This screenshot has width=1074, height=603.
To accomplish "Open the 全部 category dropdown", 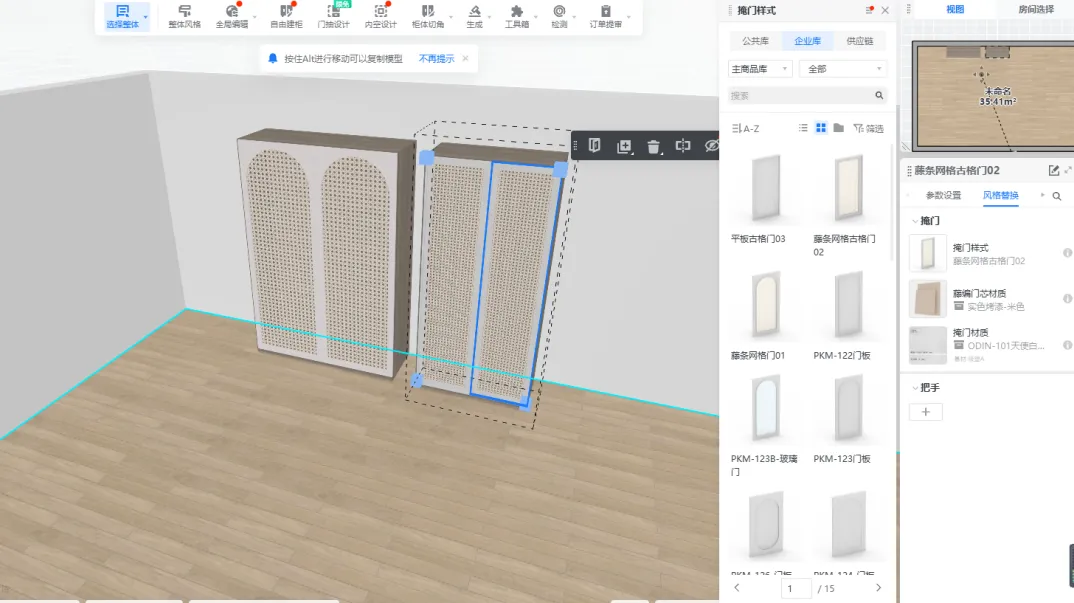I will coord(844,69).
